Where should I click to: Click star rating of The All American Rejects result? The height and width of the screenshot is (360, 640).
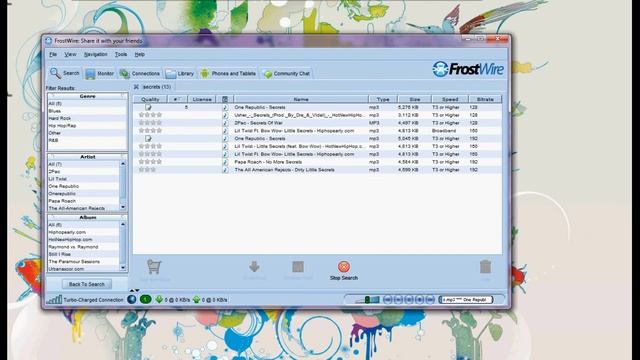tap(147, 169)
